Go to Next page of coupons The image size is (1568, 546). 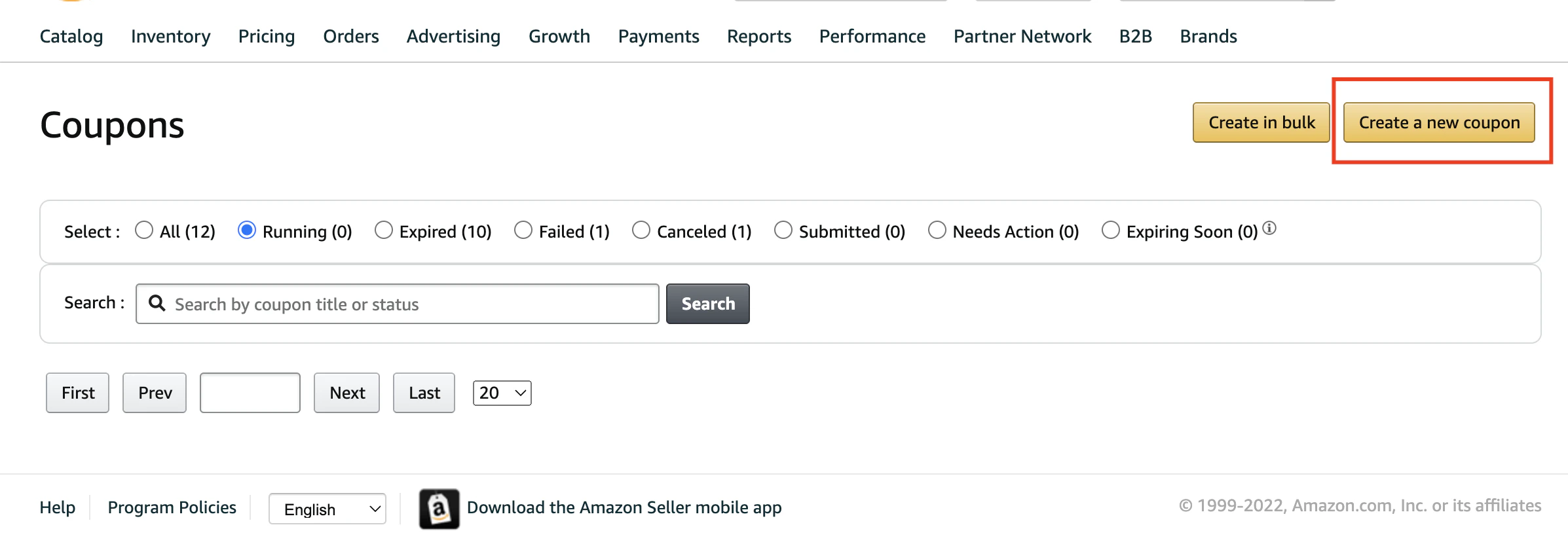click(x=346, y=393)
